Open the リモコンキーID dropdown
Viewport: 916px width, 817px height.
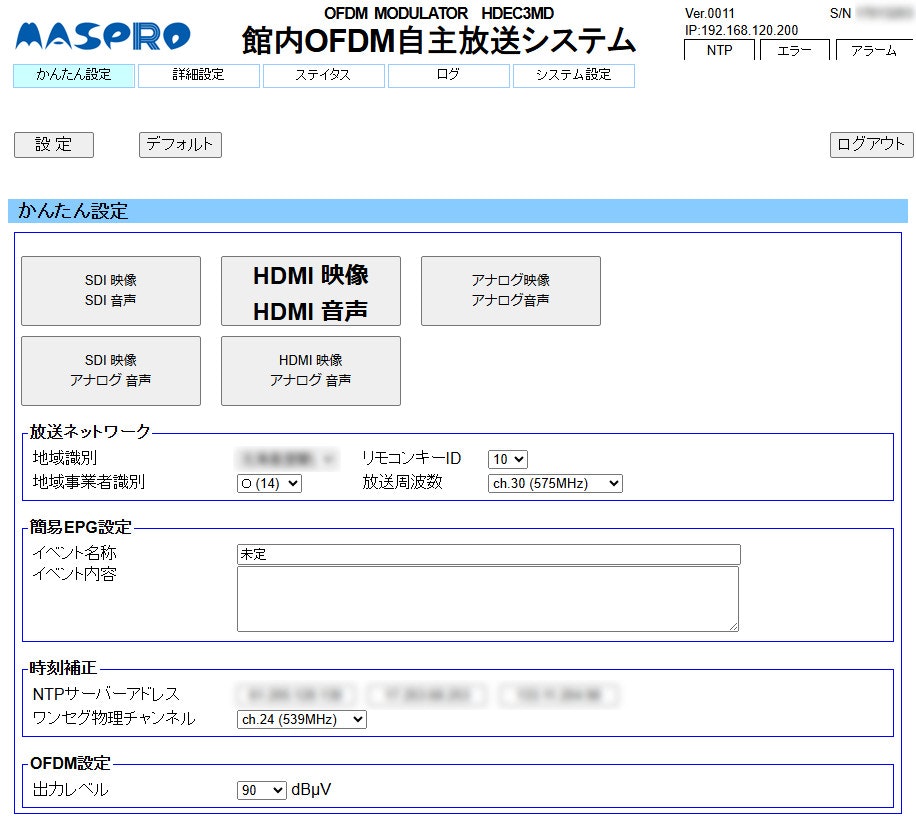[508, 459]
